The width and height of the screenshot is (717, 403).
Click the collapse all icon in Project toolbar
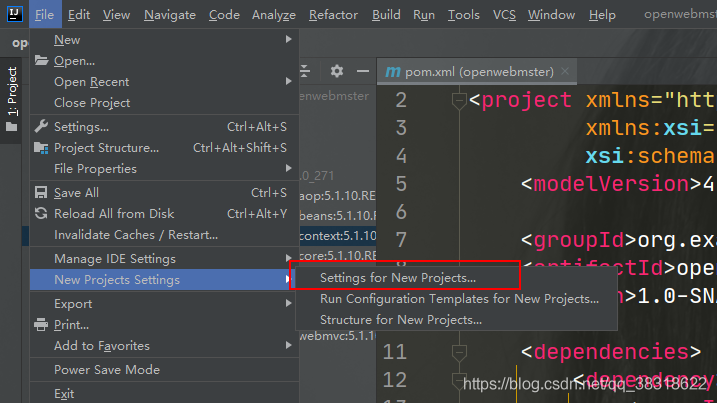point(304,71)
